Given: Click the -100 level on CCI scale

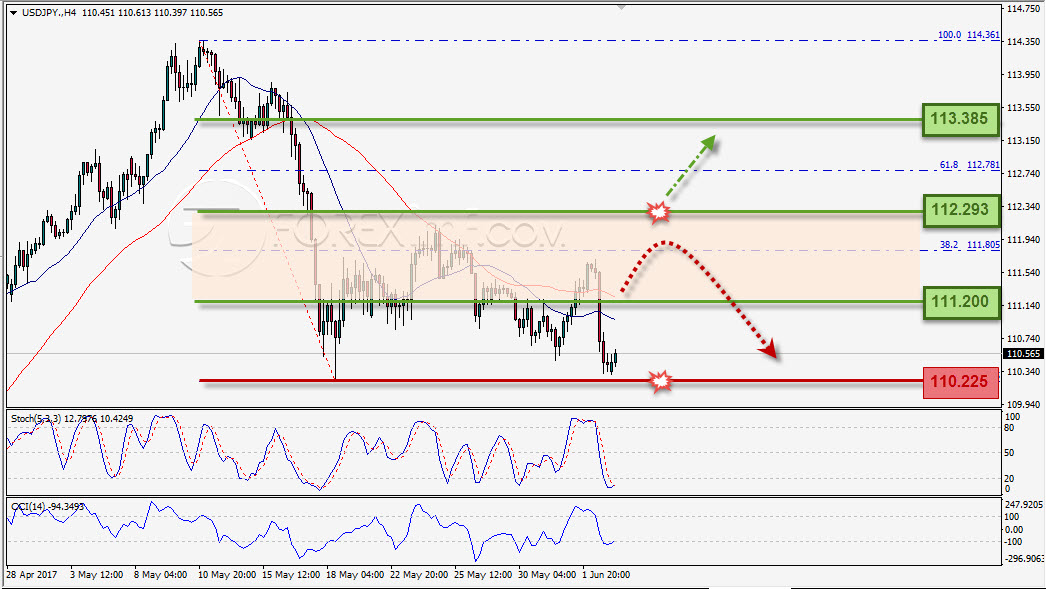Looking at the screenshot, I should (1012, 542).
